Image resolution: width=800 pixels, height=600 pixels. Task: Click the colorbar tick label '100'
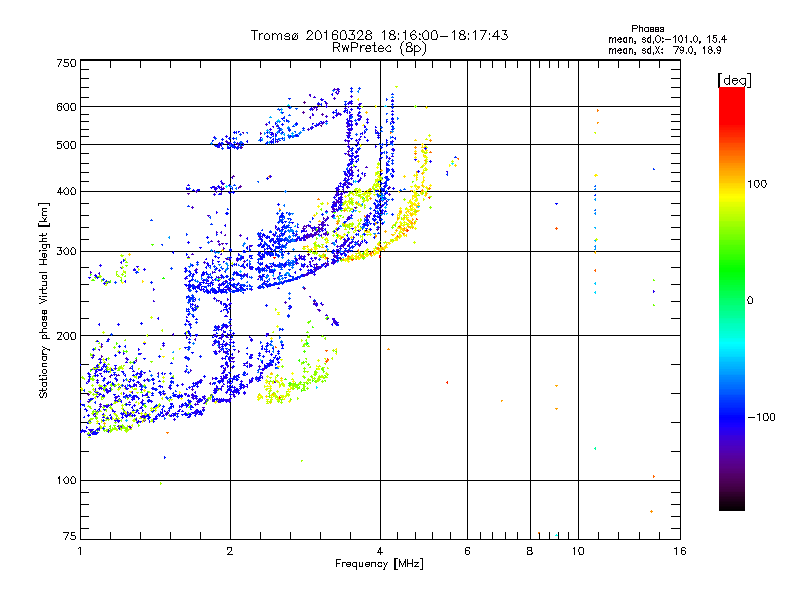757,184
